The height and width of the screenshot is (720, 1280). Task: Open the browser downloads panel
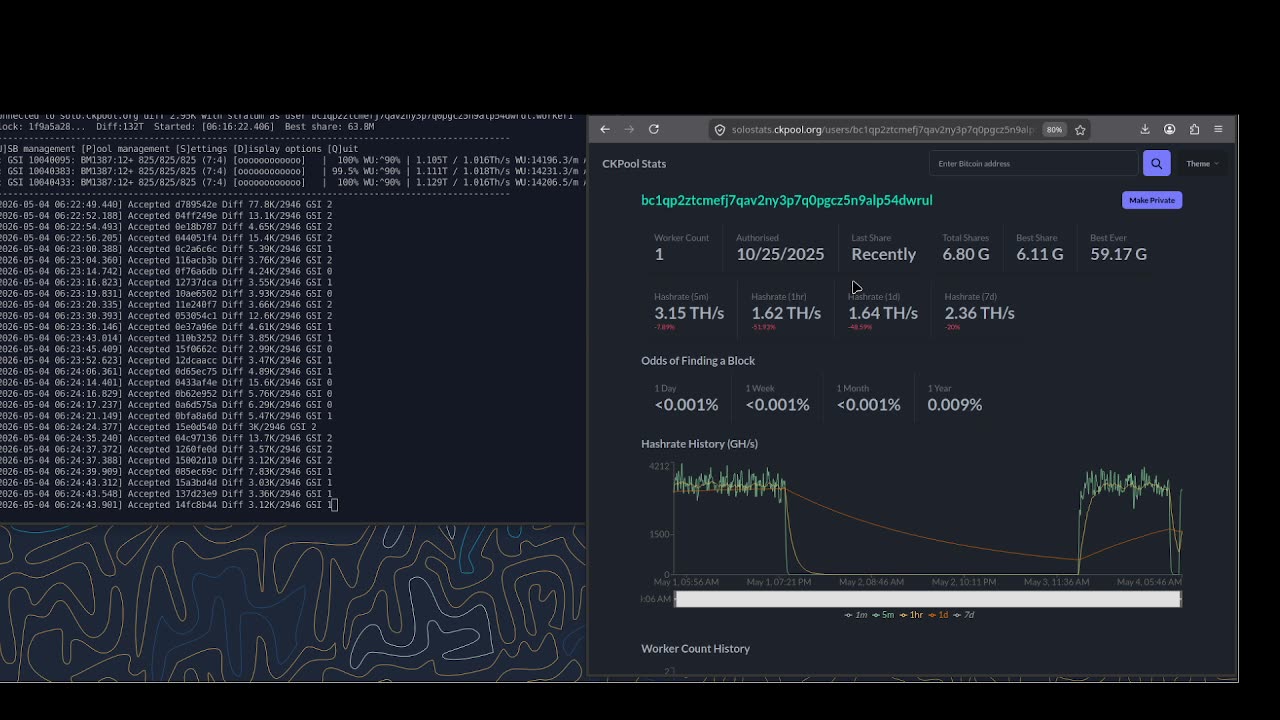1145,129
